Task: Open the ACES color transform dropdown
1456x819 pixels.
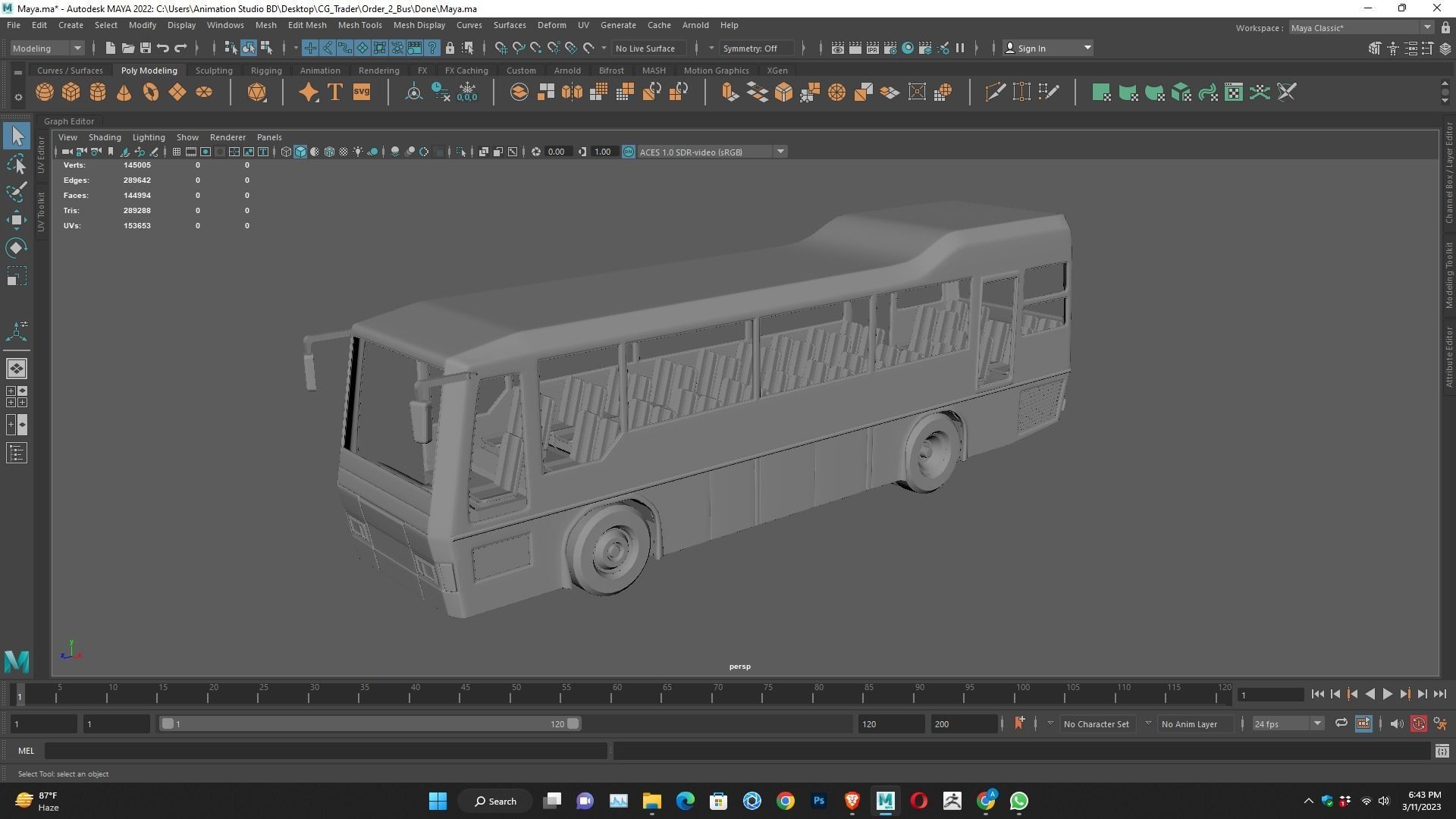Action: click(x=712, y=152)
